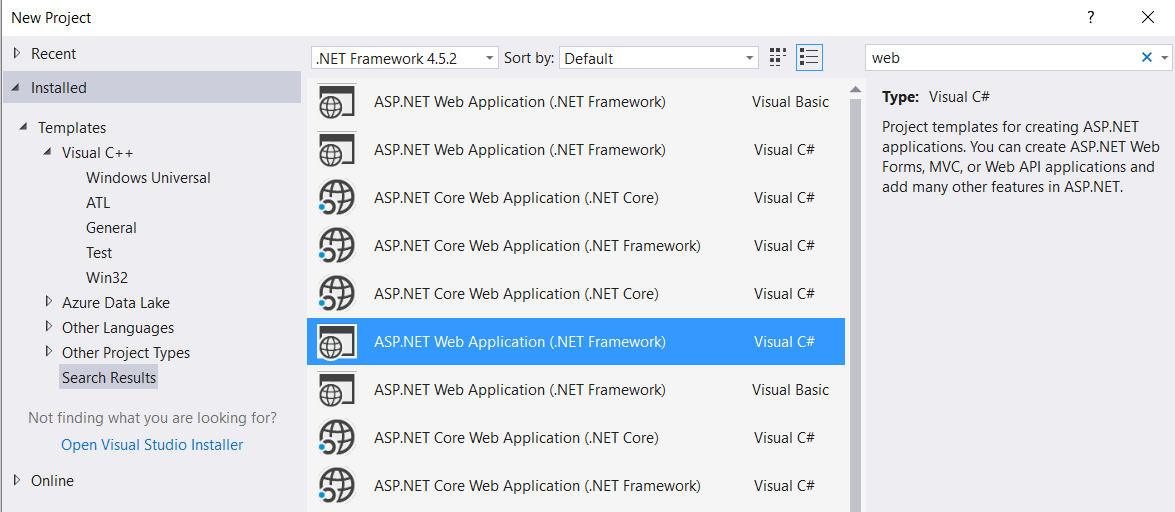Open the Sort by Default dropdown

pos(659,58)
